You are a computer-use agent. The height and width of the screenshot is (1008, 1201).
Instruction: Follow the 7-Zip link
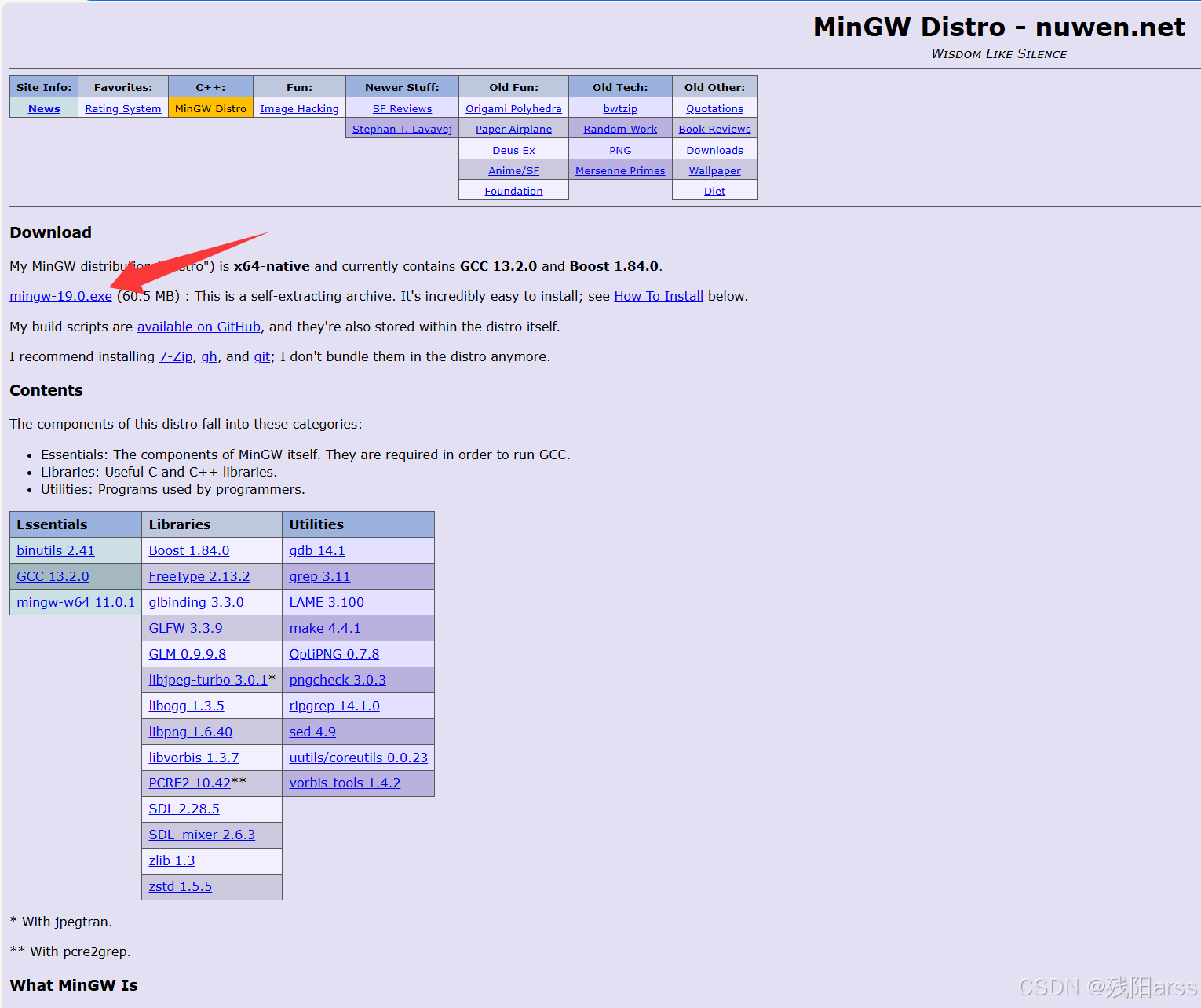(x=176, y=356)
